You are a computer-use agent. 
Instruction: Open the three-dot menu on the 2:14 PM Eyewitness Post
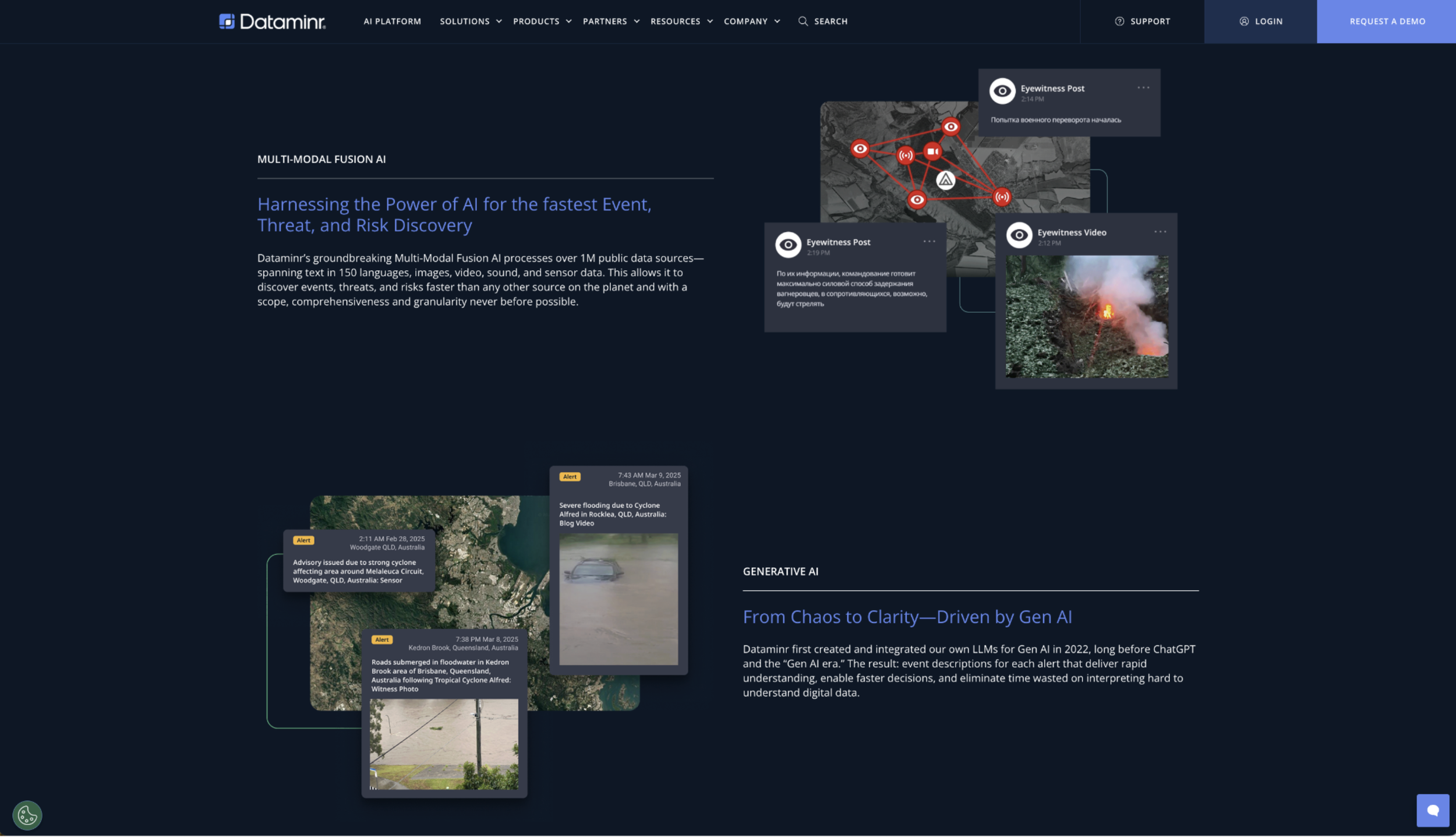(x=1143, y=88)
